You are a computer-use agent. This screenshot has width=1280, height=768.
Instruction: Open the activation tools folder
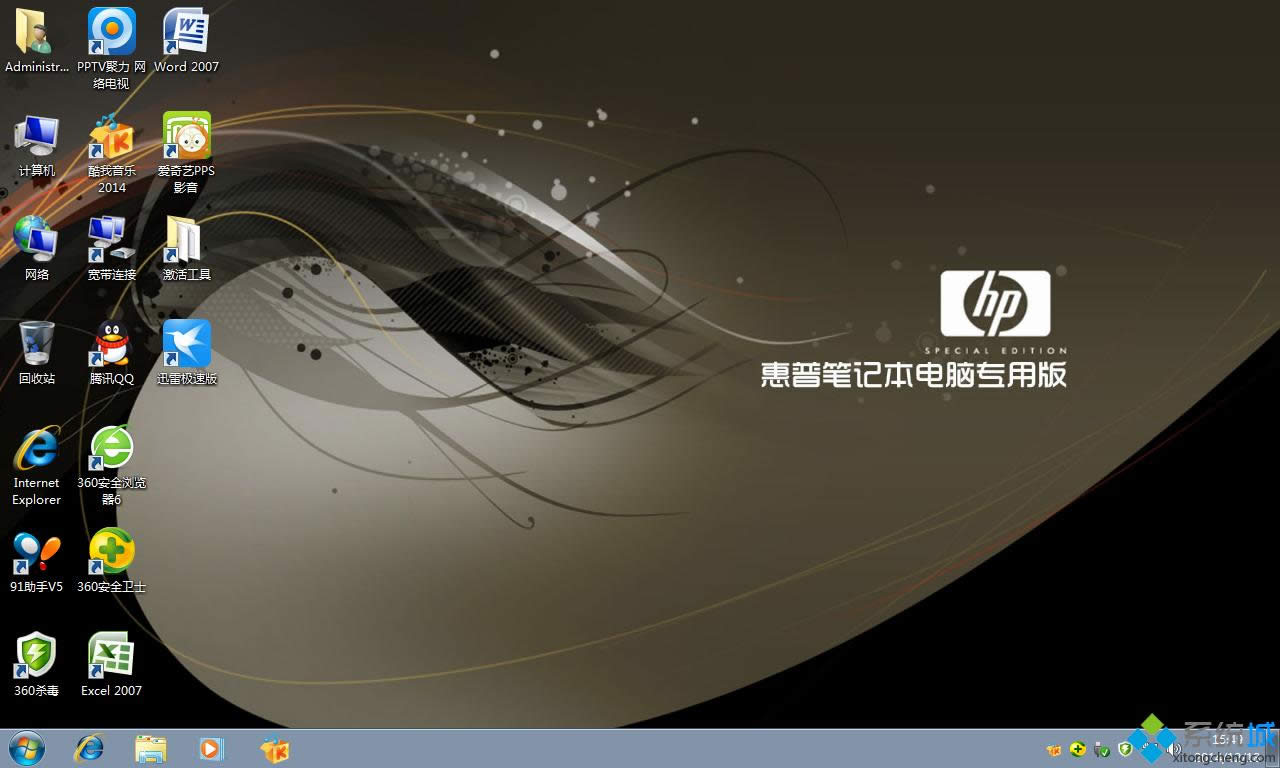coord(186,241)
